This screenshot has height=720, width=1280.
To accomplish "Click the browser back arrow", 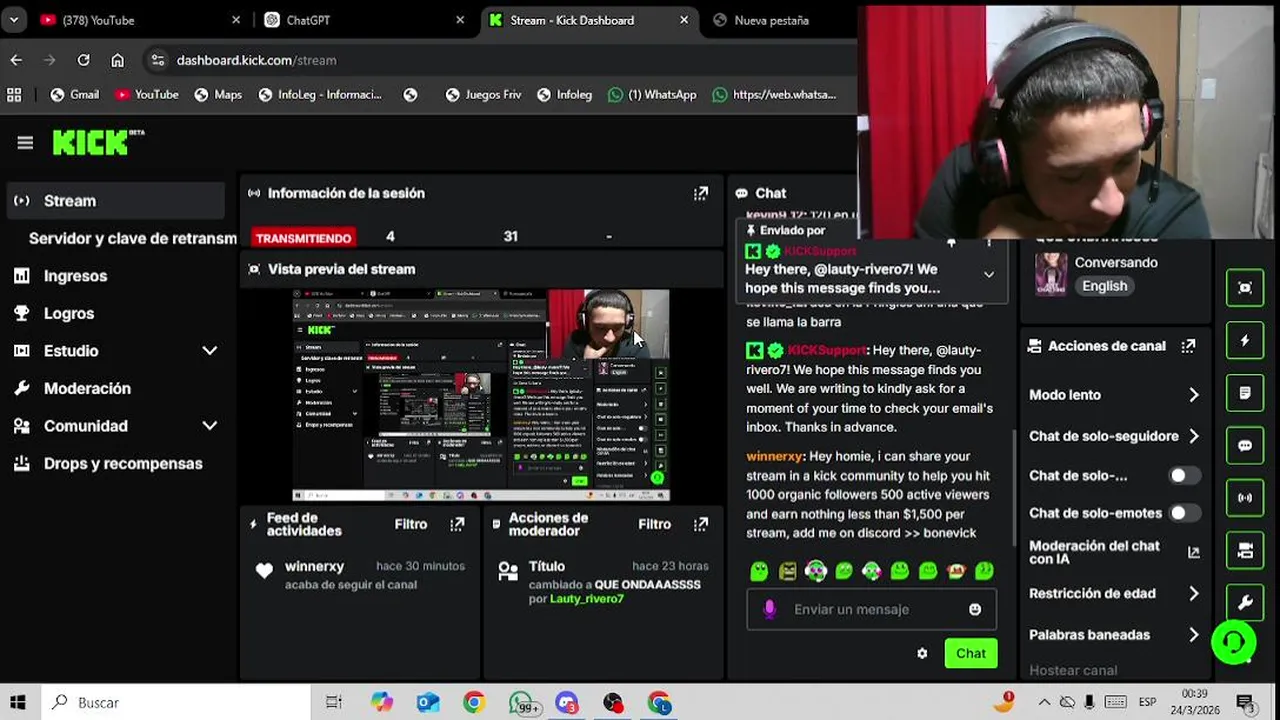I will click(x=16, y=60).
